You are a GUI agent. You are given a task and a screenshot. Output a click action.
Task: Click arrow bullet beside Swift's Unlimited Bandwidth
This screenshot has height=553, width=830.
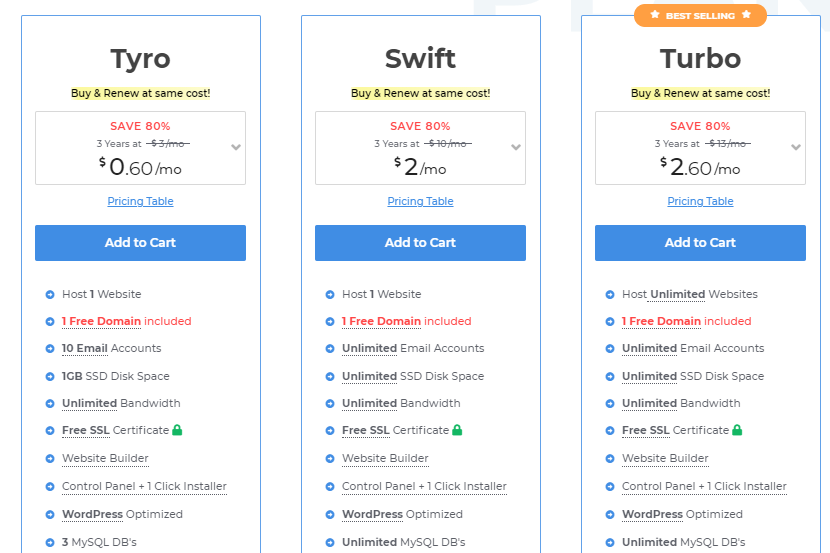330,404
